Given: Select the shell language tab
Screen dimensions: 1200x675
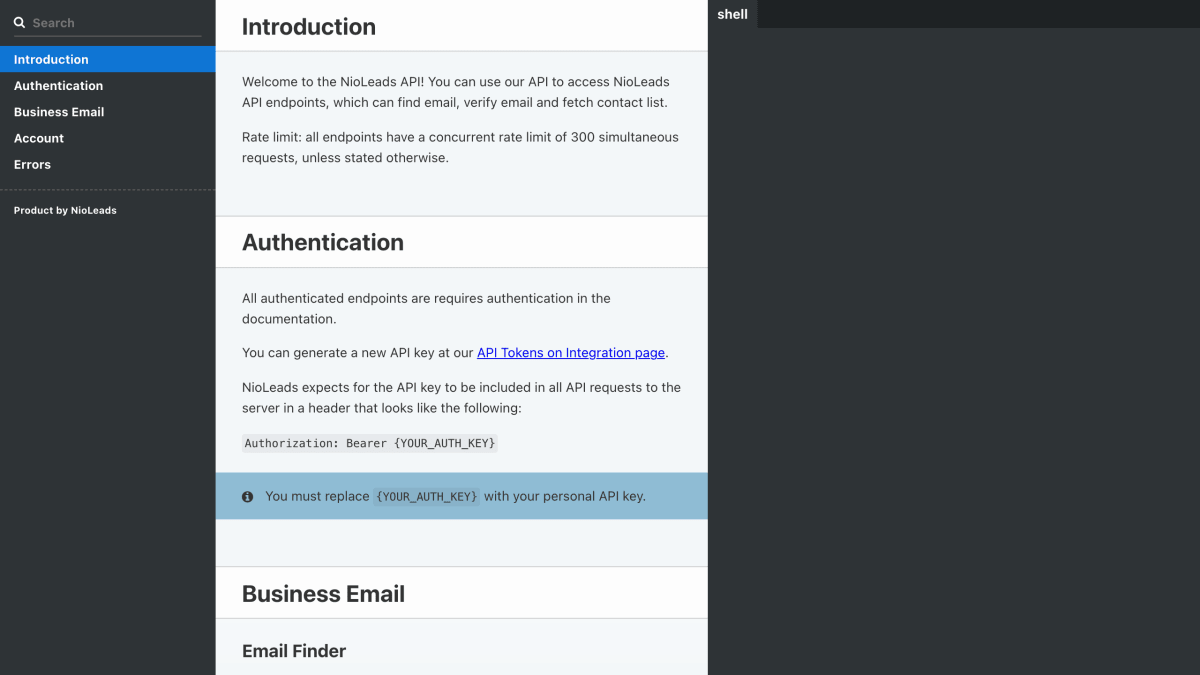Looking at the screenshot, I should [733, 14].
